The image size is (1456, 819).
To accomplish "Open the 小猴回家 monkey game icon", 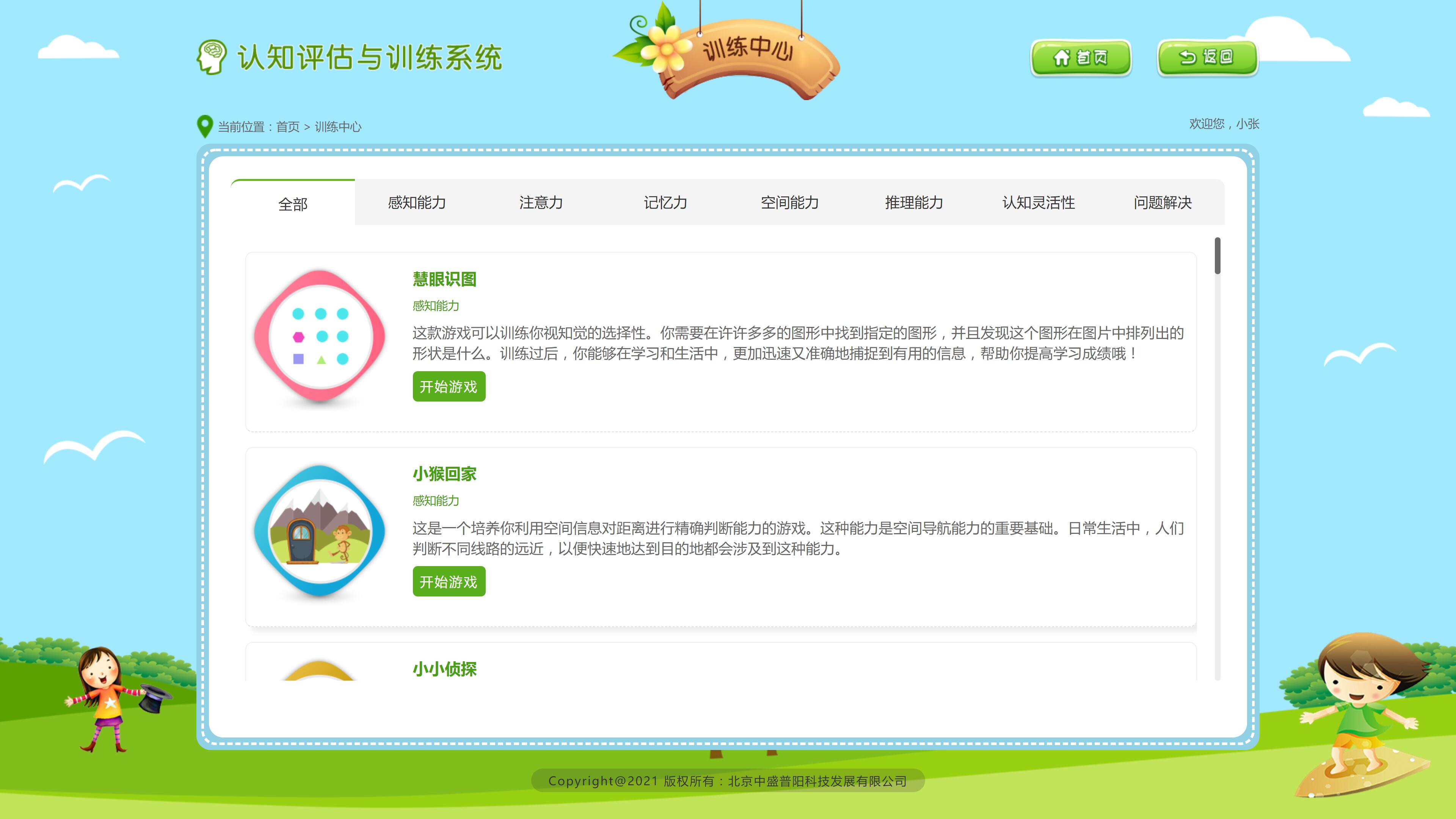I will click(320, 531).
